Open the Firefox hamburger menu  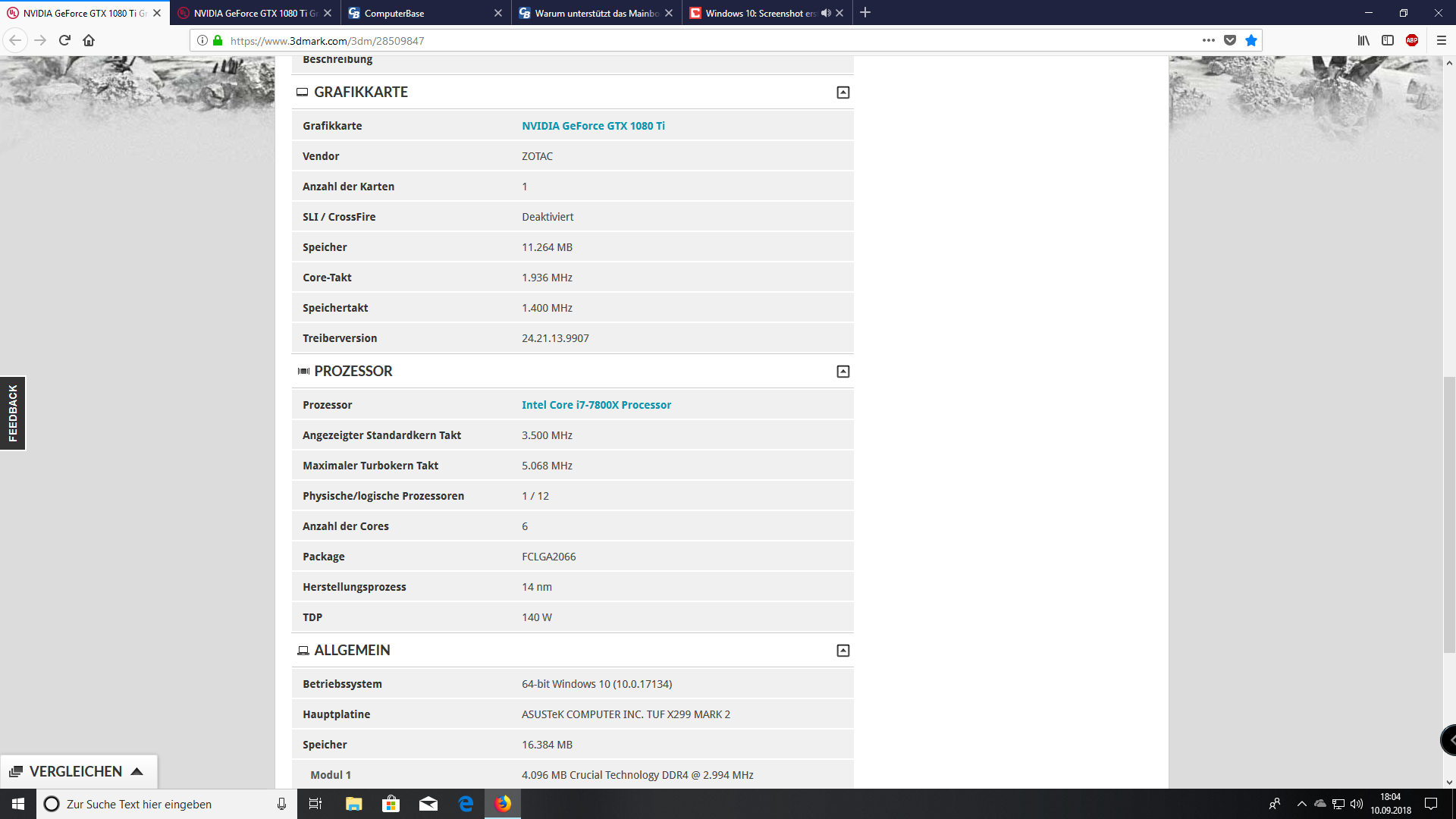click(x=1442, y=40)
